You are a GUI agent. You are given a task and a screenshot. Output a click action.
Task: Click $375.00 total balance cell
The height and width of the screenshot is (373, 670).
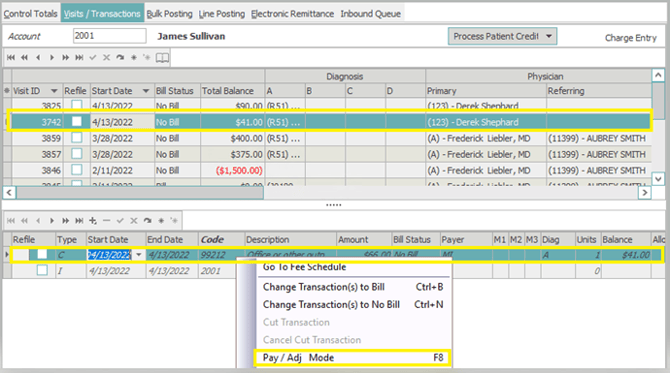pos(232,154)
